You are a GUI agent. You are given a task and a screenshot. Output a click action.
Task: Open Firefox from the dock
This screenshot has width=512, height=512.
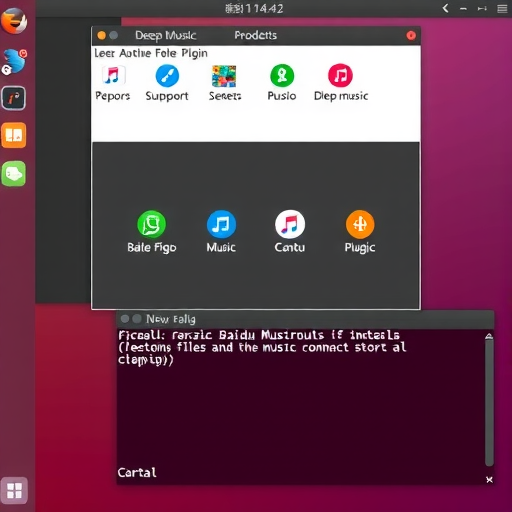tap(14, 21)
